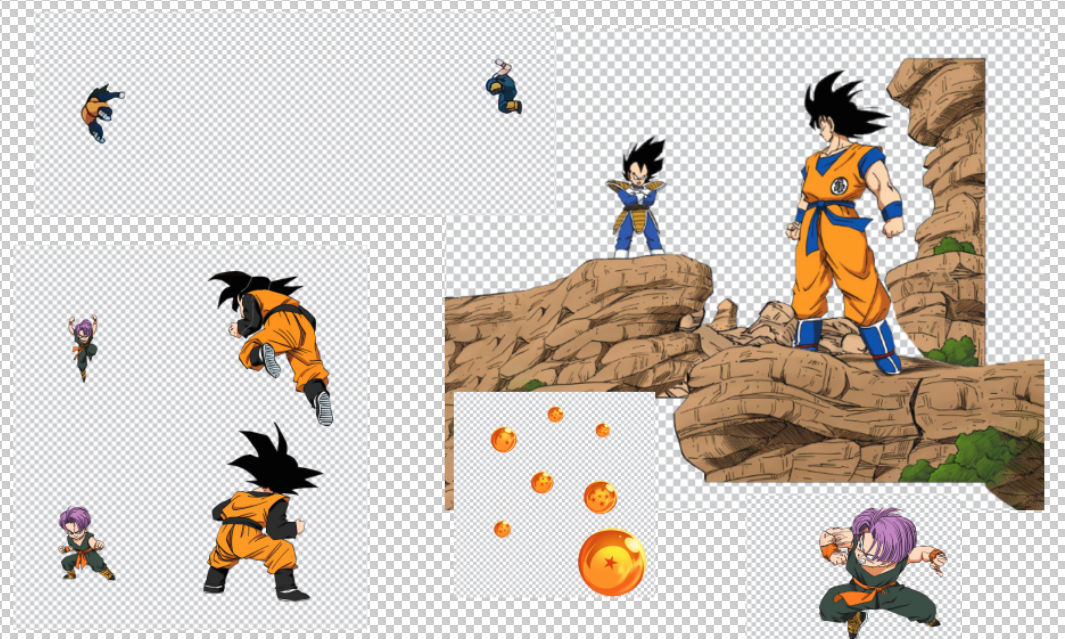Click the green bush beside the rock pillar base
Screen dimensions: 1065x639
(x=954, y=352)
